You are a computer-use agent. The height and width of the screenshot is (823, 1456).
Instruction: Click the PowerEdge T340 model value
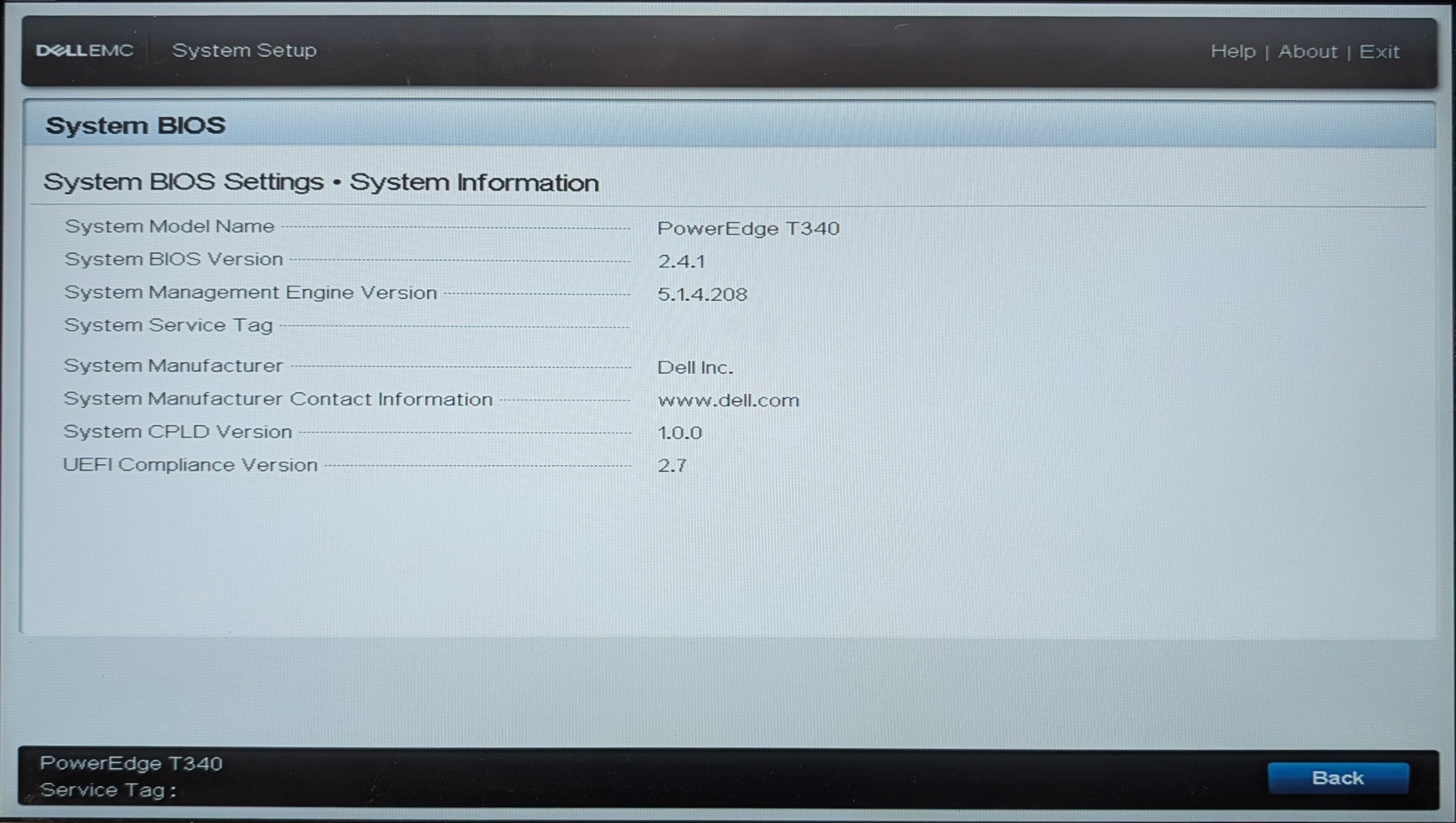(x=748, y=228)
